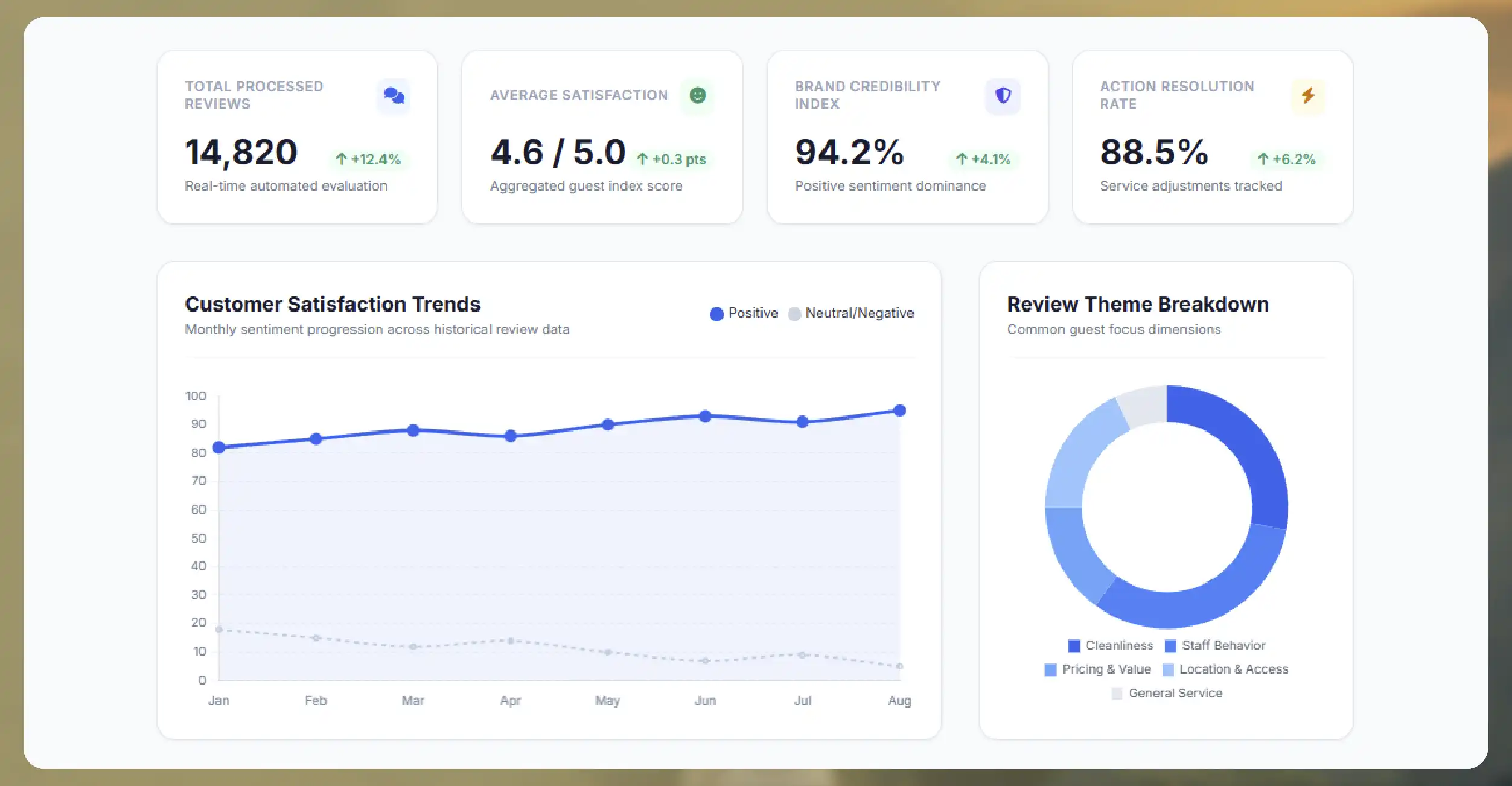Toggle the Location & Access legend entry

click(1225, 669)
